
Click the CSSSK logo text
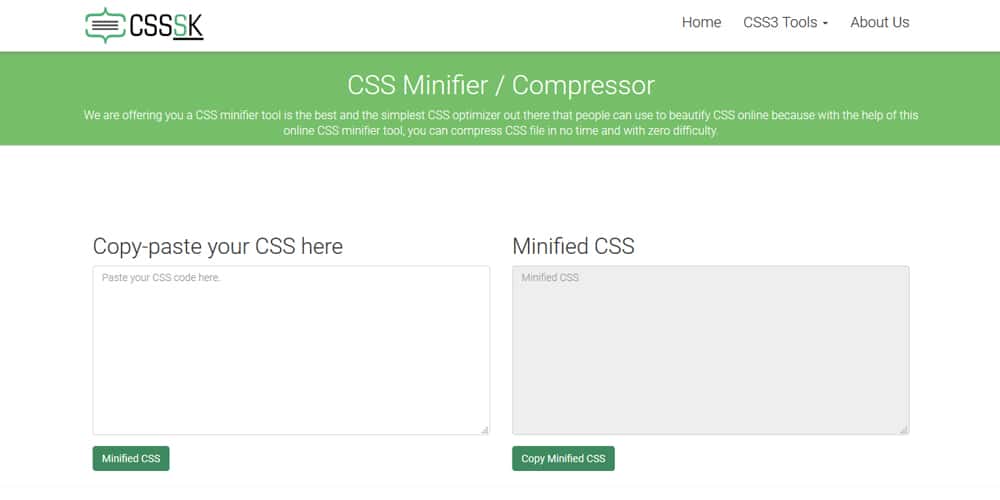pyautogui.click(x=166, y=26)
